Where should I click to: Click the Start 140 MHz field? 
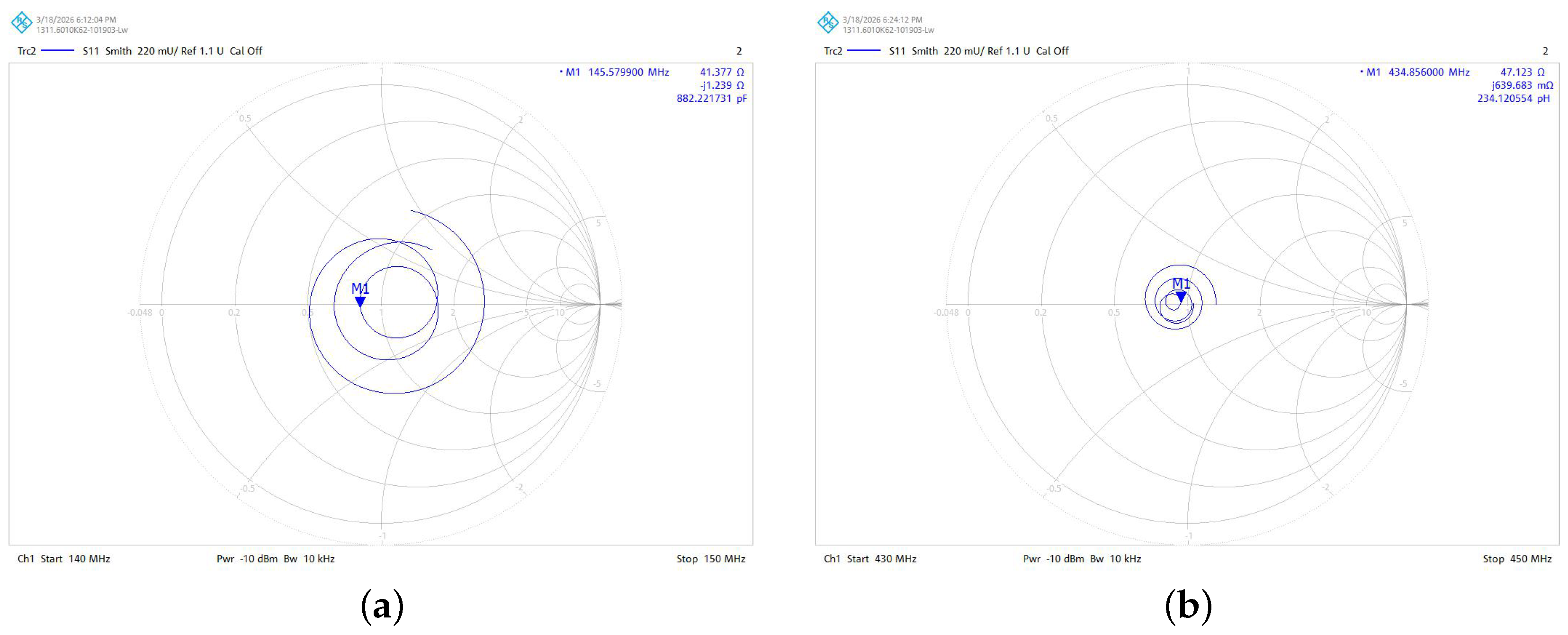click(75, 559)
